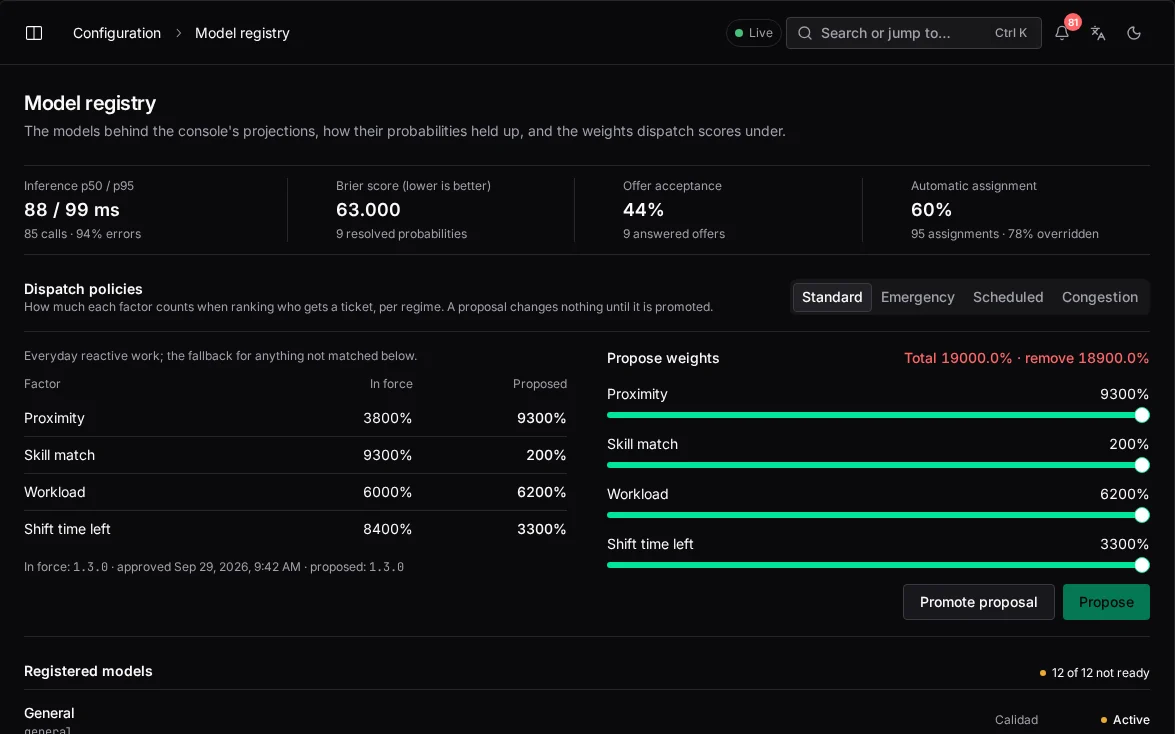Click the Active status of General model
1175x734 pixels.
point(1125,720)
